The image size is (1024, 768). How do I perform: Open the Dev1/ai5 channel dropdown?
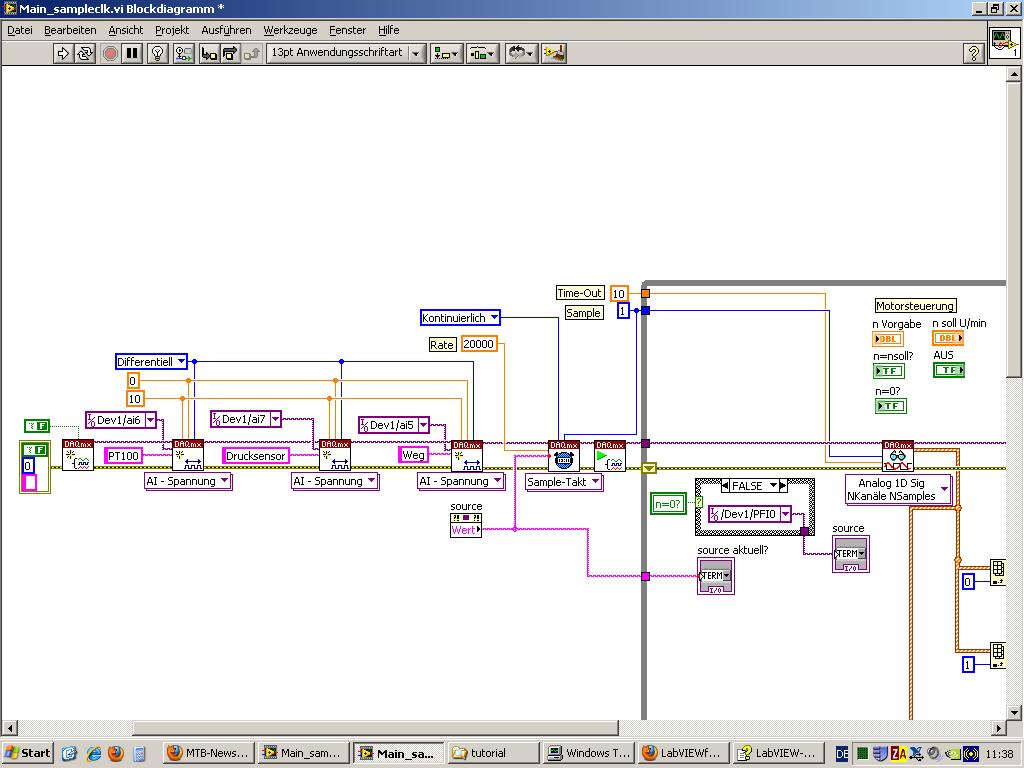tap(423, 425)
